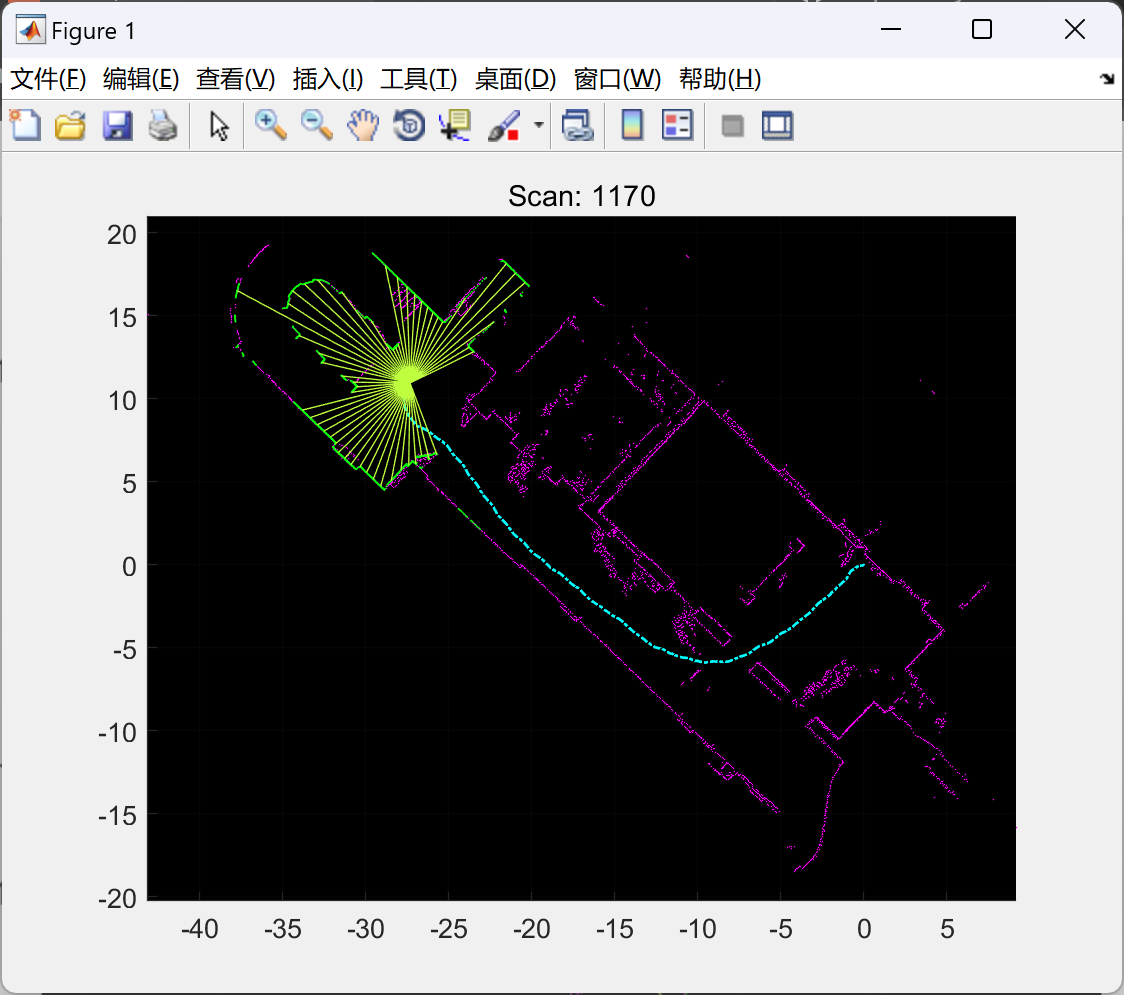Enable the Pan hand tool
The image size is (1124, 995).
(363, 125)
